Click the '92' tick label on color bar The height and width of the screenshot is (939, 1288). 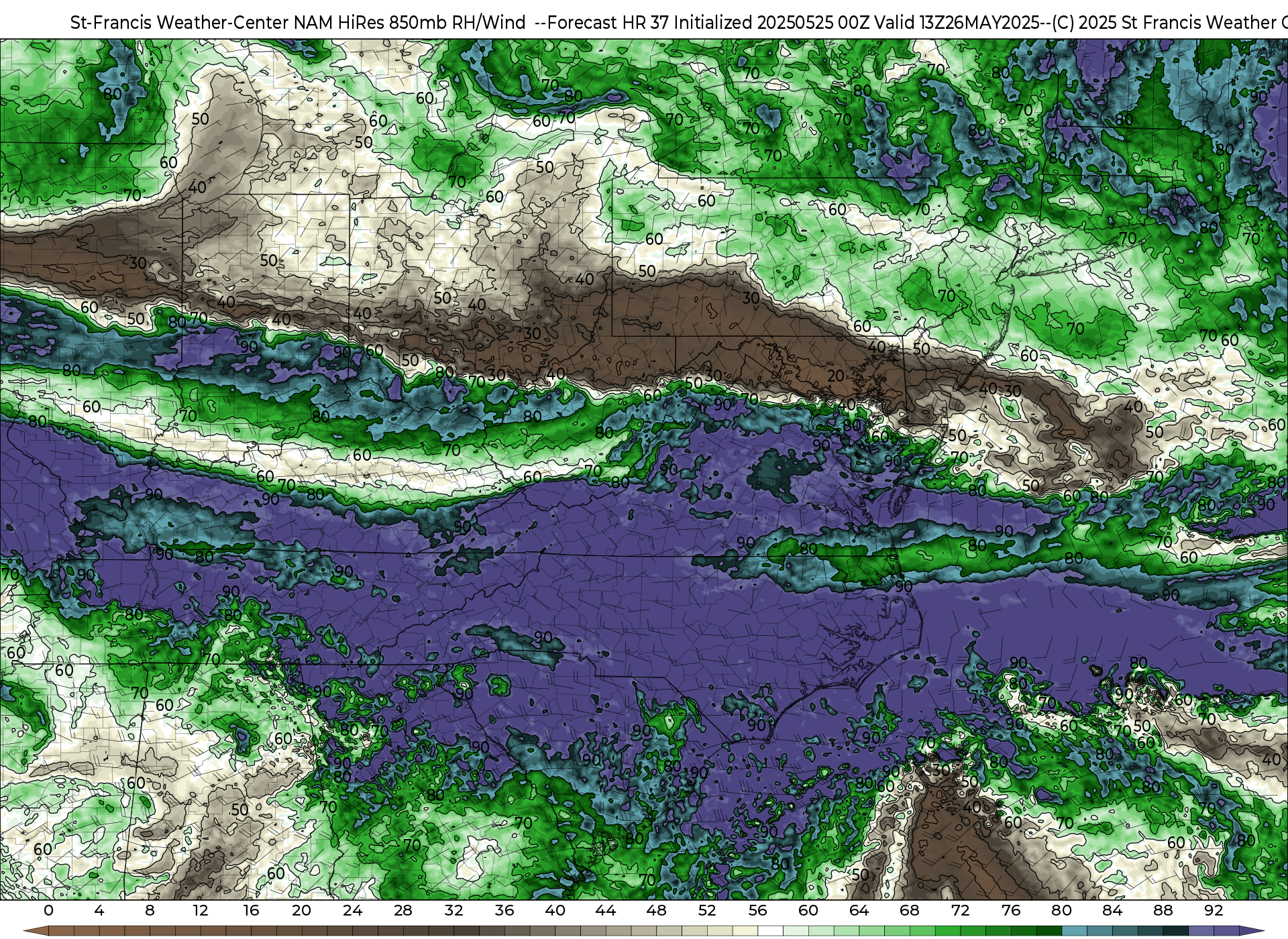1214,911
